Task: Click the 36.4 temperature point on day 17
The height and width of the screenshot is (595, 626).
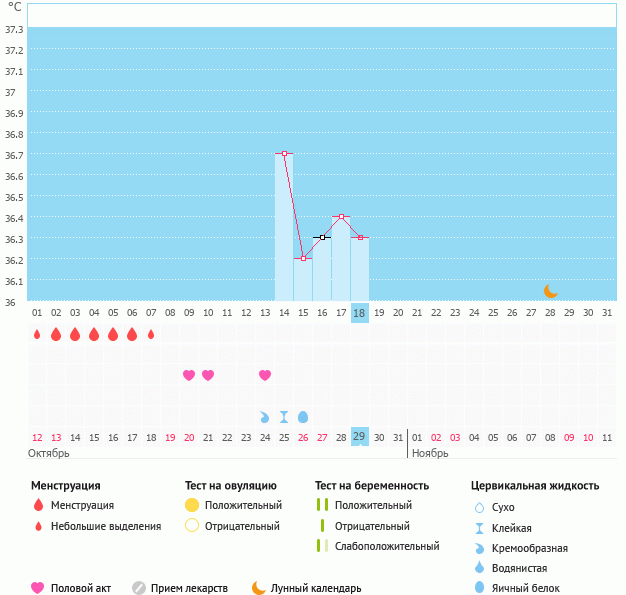Action: (x=341, y=217)
